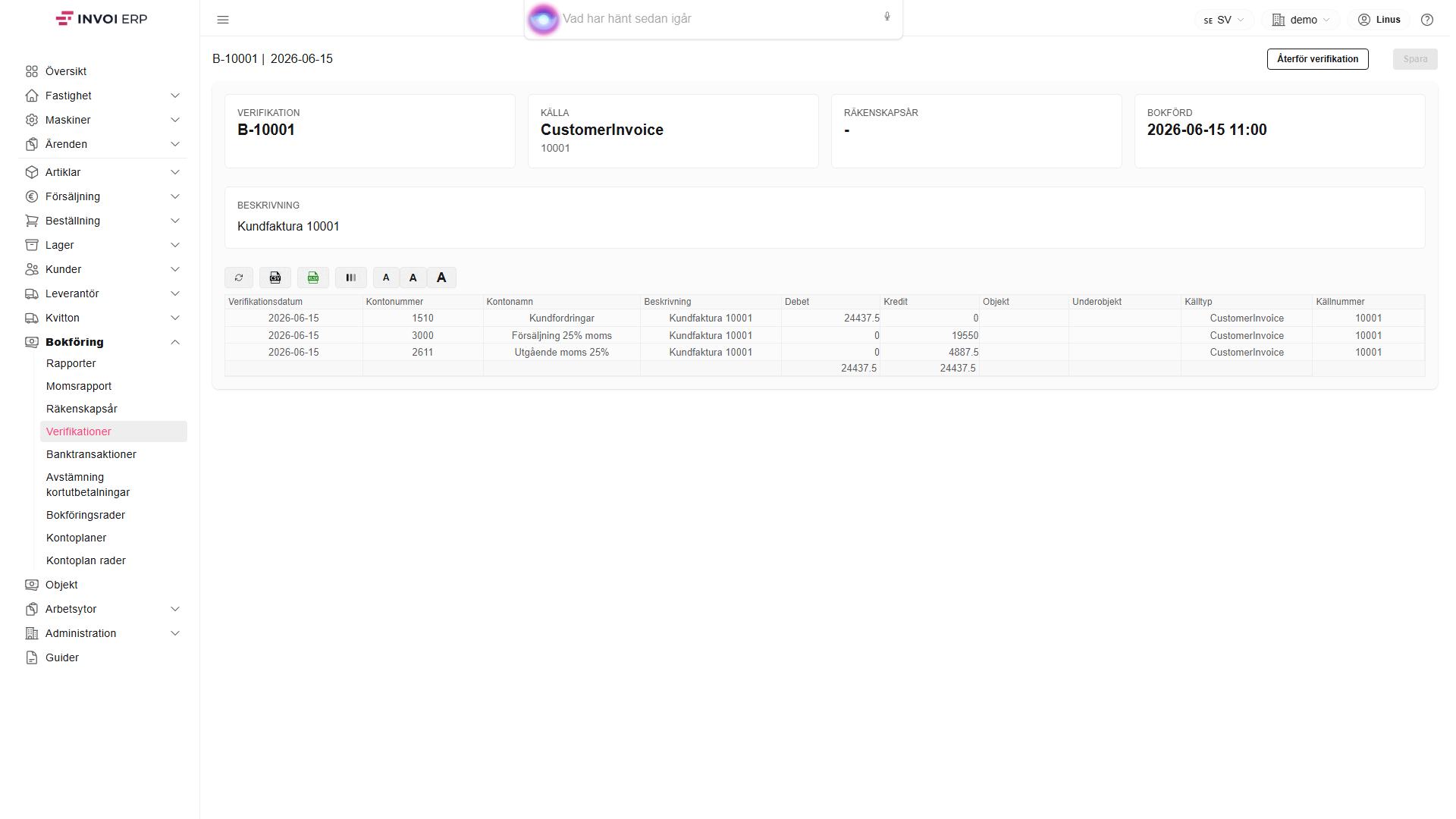
Task: Go to INVOI ERP logo home
Action: [102, 19]
